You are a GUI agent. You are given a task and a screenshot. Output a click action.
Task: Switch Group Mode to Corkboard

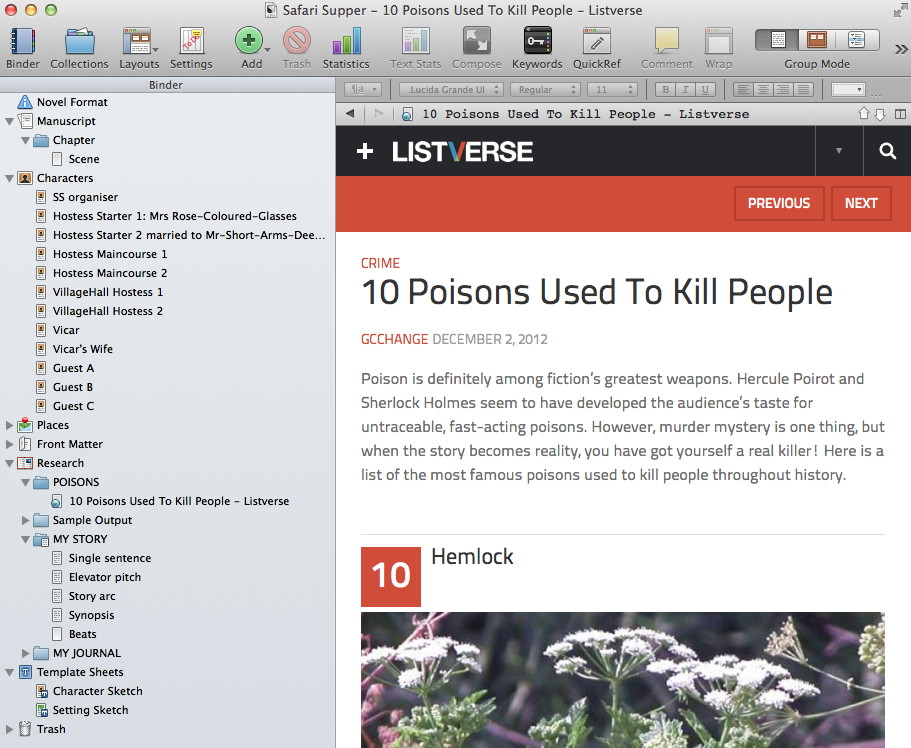click(817, 40)
